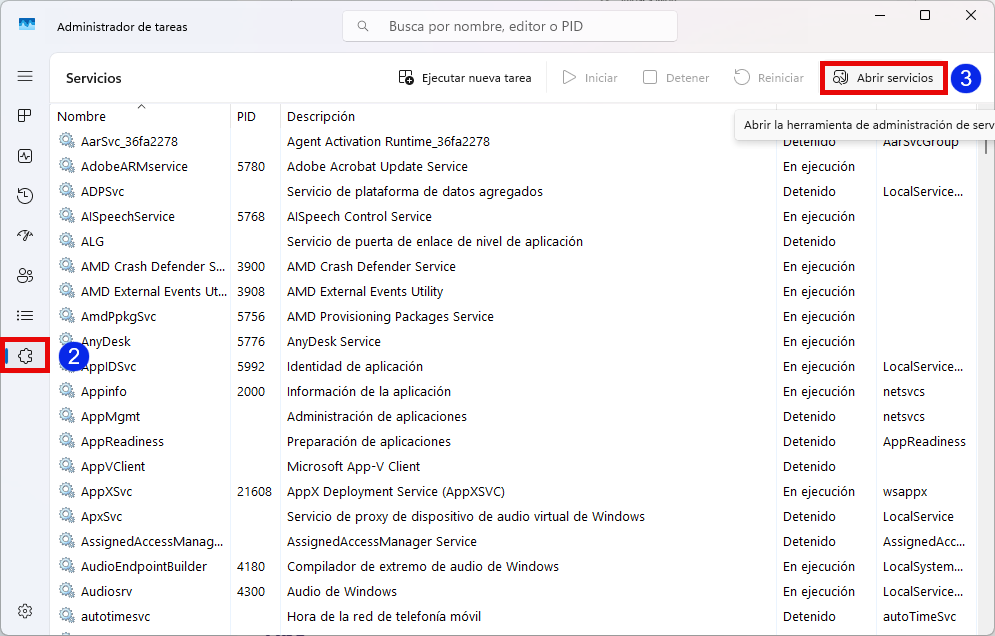
Task: Click Ejecutar nueva tarea button
Action: [465, 77]
